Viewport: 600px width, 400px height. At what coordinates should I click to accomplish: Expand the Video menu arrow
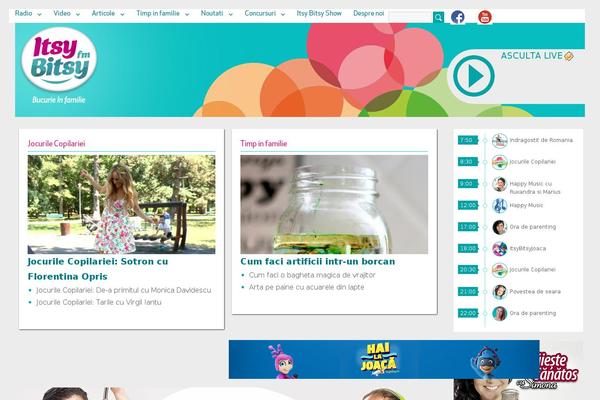click(x=78, y=15)
